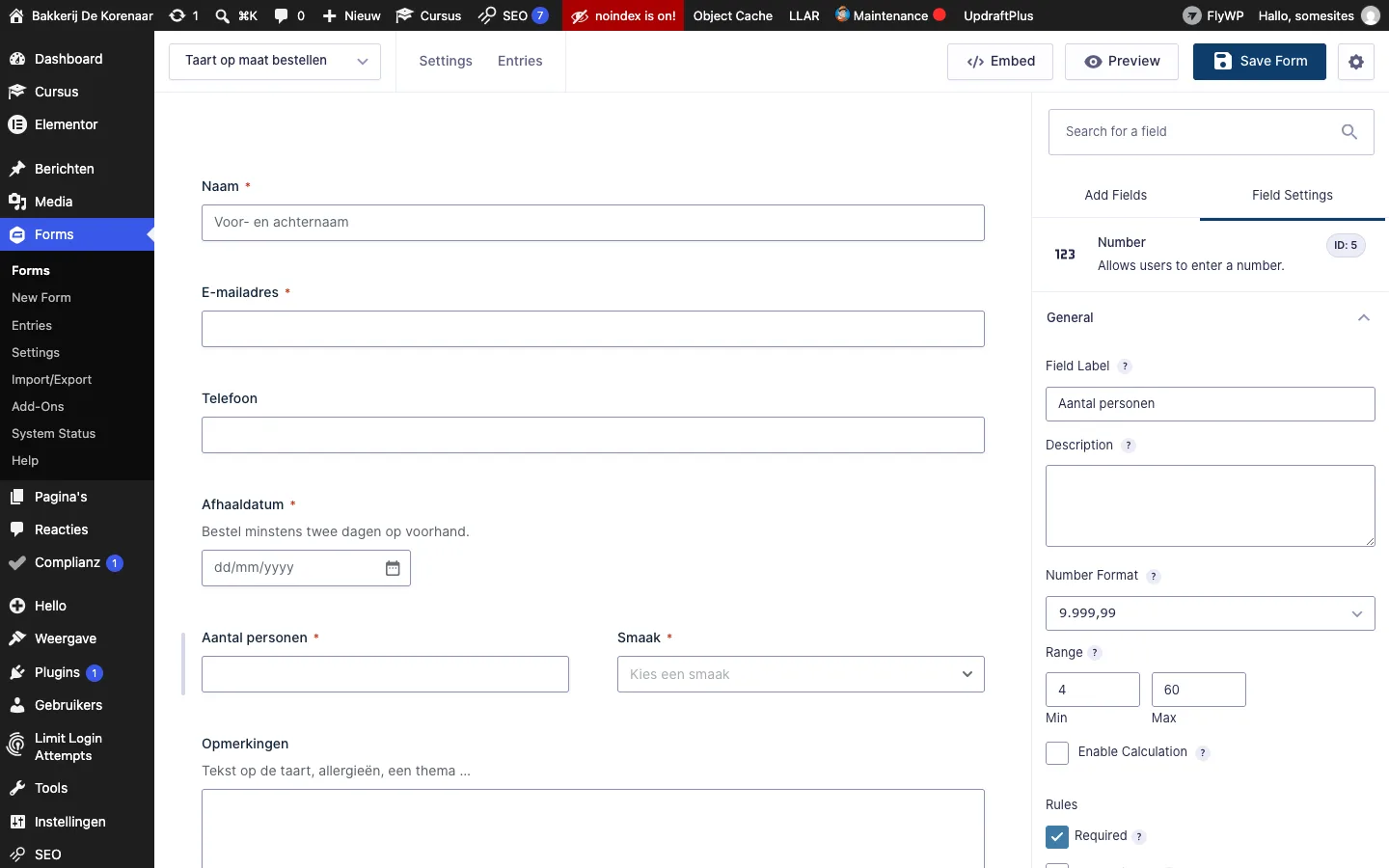Click the search magnifier in field search
The image size is (1389, 868).
pyautogui.click(x=1349, y=132)
